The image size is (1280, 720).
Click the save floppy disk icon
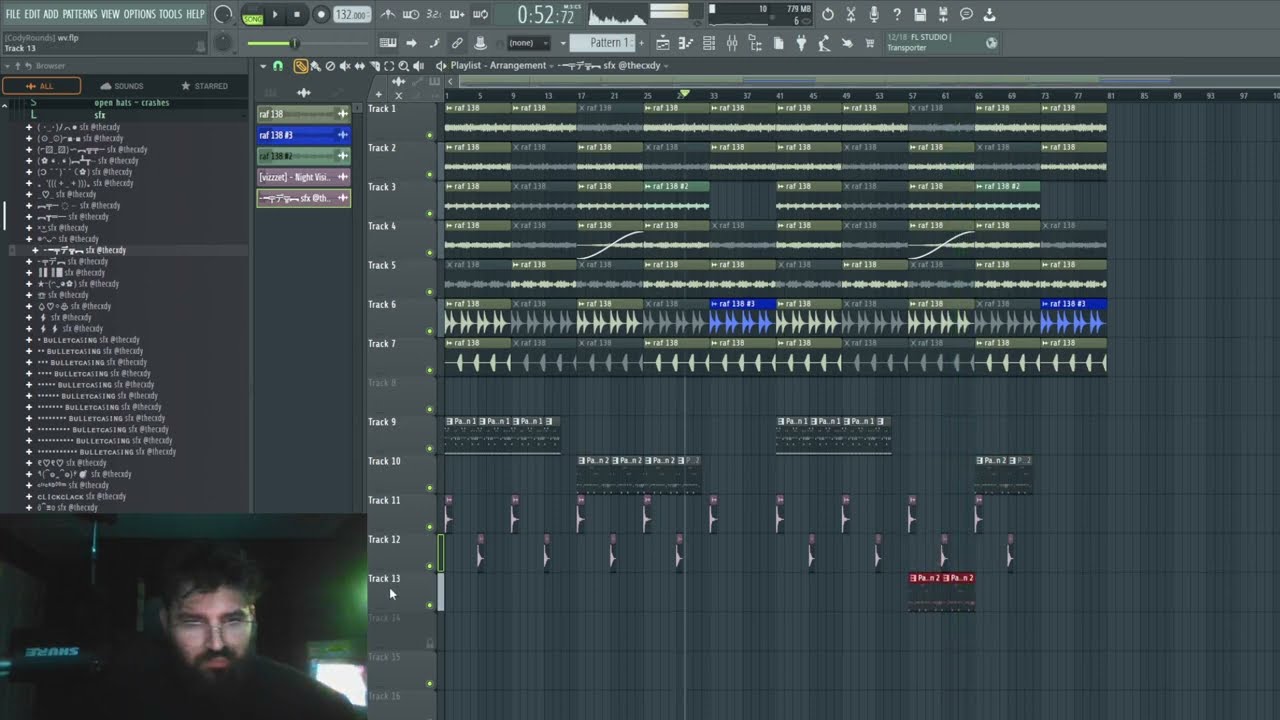(920, 14)
